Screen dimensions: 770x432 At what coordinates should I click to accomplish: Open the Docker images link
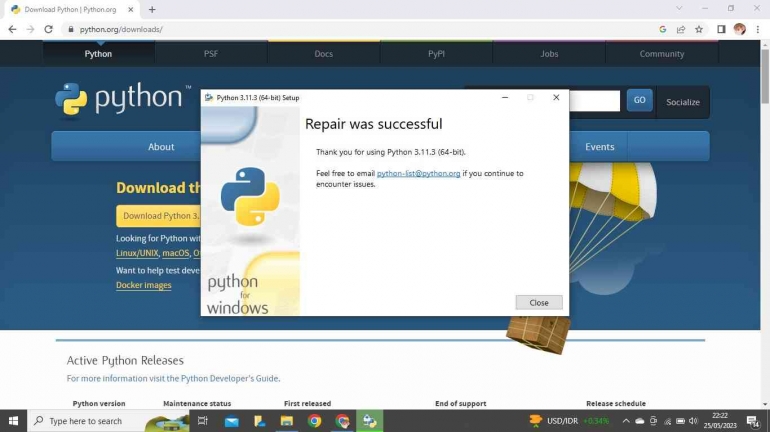[x=143, y=285]
